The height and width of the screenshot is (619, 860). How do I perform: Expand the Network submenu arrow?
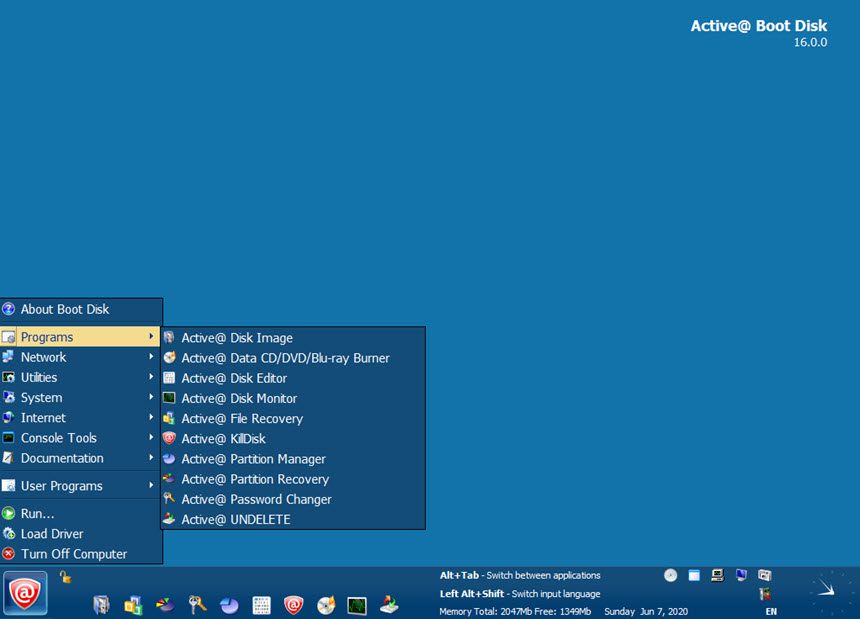coord(151,356)
